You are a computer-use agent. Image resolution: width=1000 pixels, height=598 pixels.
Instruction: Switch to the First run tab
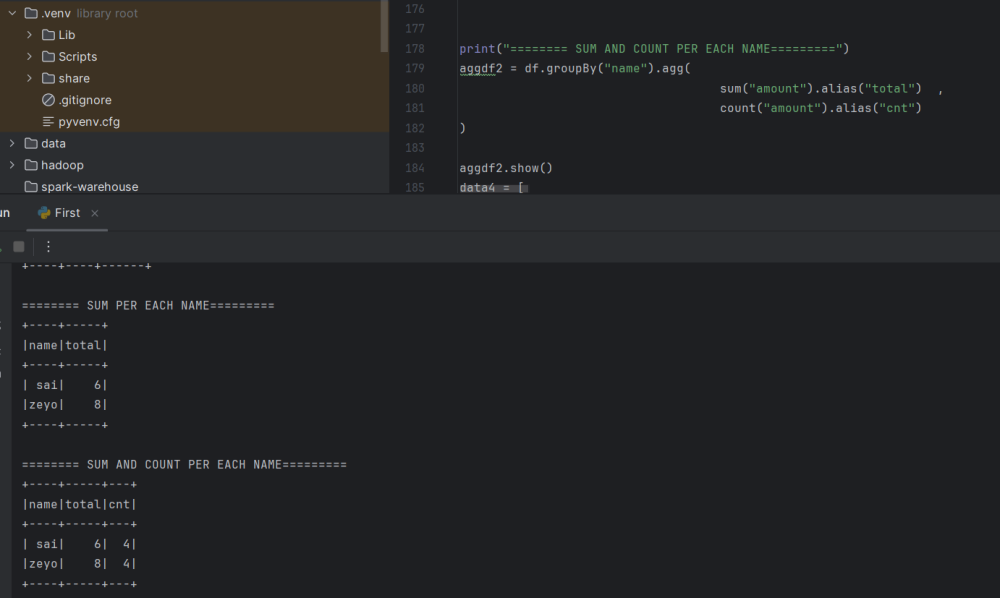[x=67, y=213]
